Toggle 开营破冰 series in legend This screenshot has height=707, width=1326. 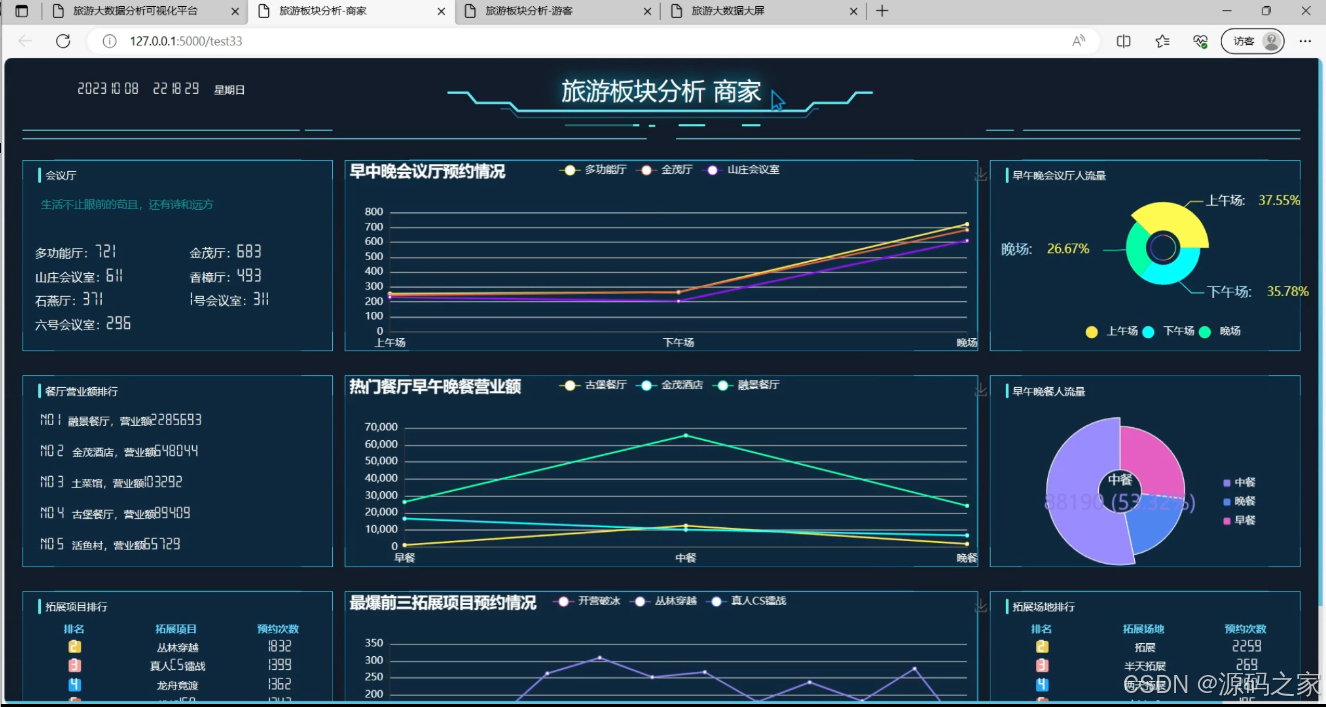[587, 601]
